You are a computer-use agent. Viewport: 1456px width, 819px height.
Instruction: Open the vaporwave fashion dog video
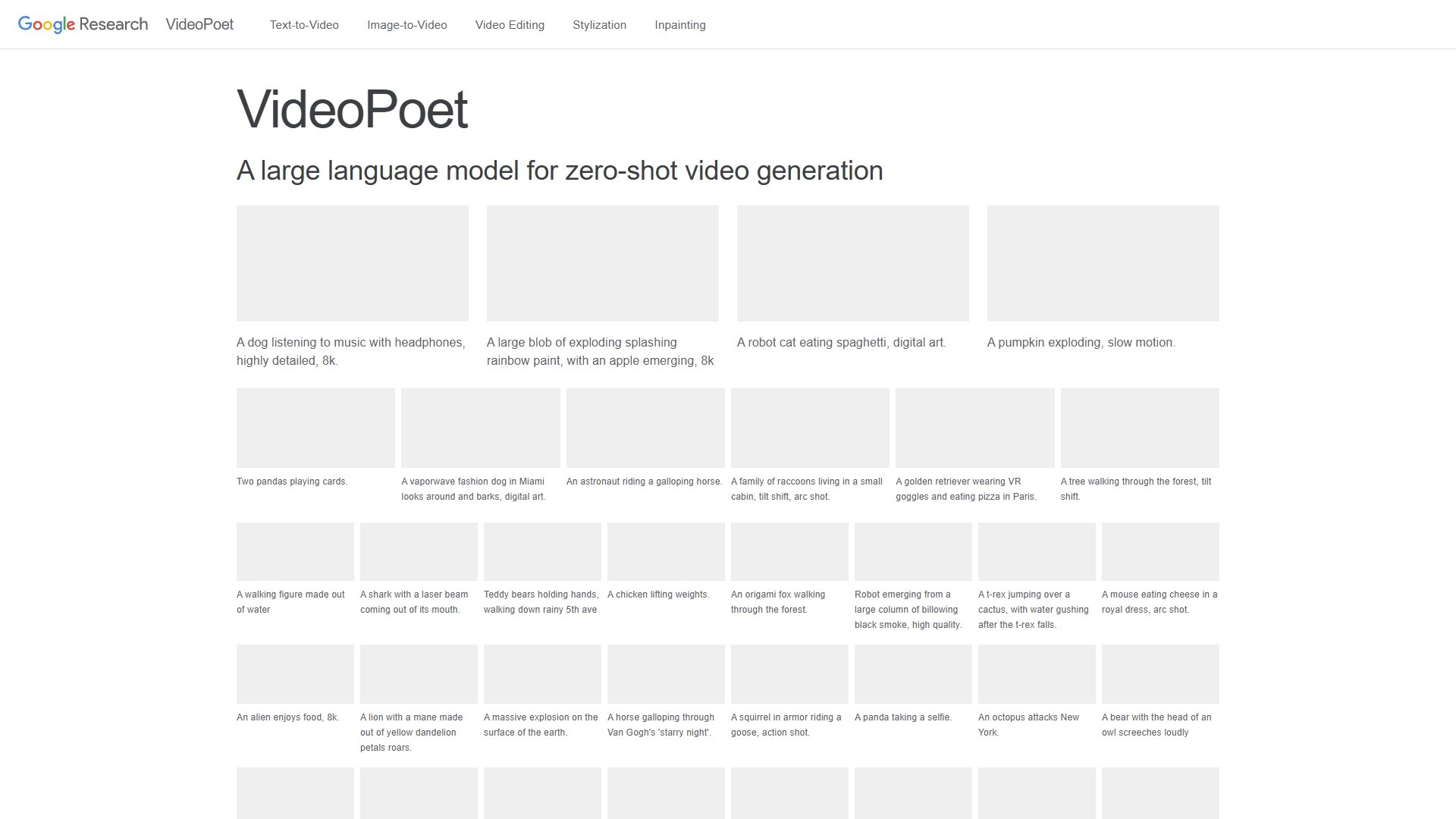[x=481, y=428]
